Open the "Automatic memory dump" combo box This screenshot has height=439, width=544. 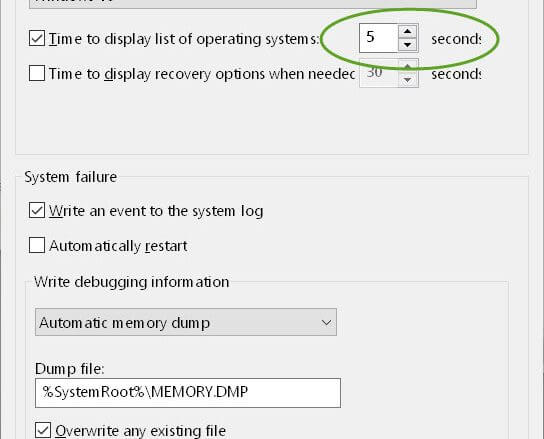coord(186,322)
